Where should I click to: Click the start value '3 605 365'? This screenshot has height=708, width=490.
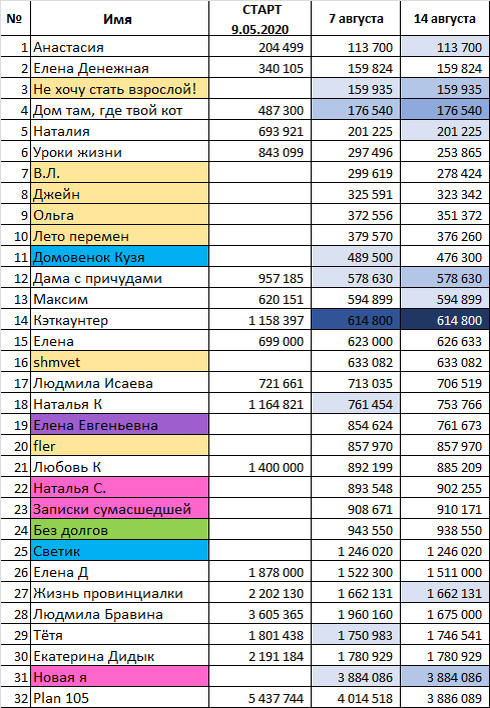(x=260, y=614)
